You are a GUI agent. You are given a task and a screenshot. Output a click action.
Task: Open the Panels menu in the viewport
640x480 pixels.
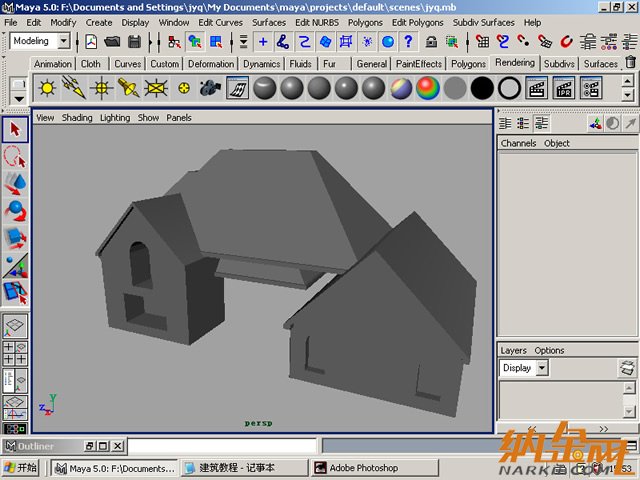pyautogui.click(x=179, y=118)
